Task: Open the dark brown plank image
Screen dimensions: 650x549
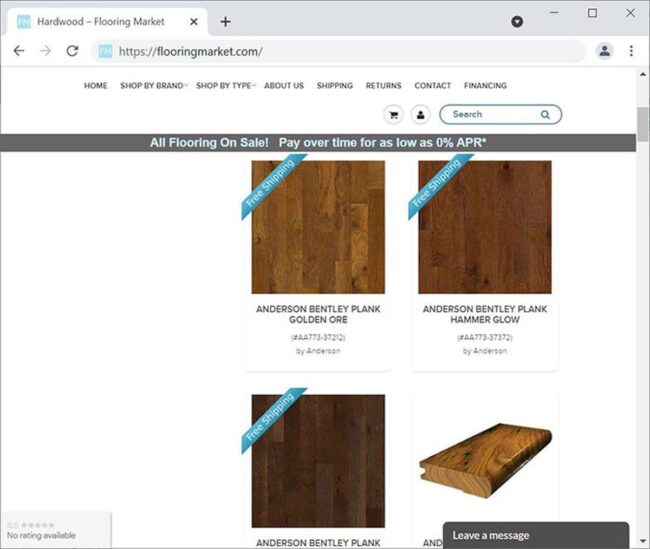Action: [x=318, y=461]
